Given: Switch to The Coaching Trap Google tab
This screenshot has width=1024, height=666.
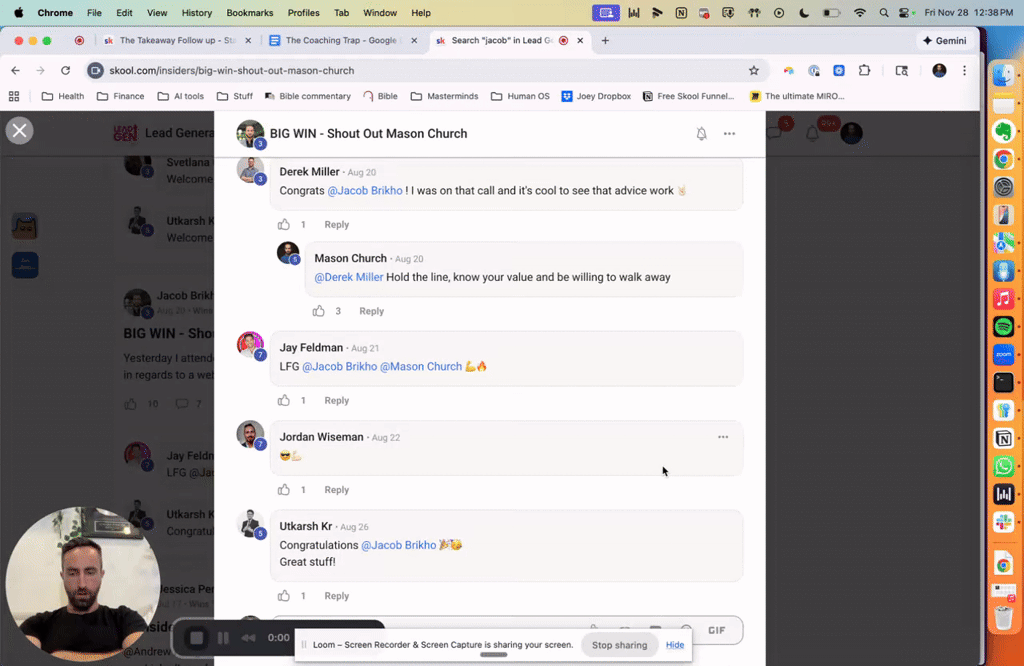Looking at the screenshot, I should click(342, 40).
